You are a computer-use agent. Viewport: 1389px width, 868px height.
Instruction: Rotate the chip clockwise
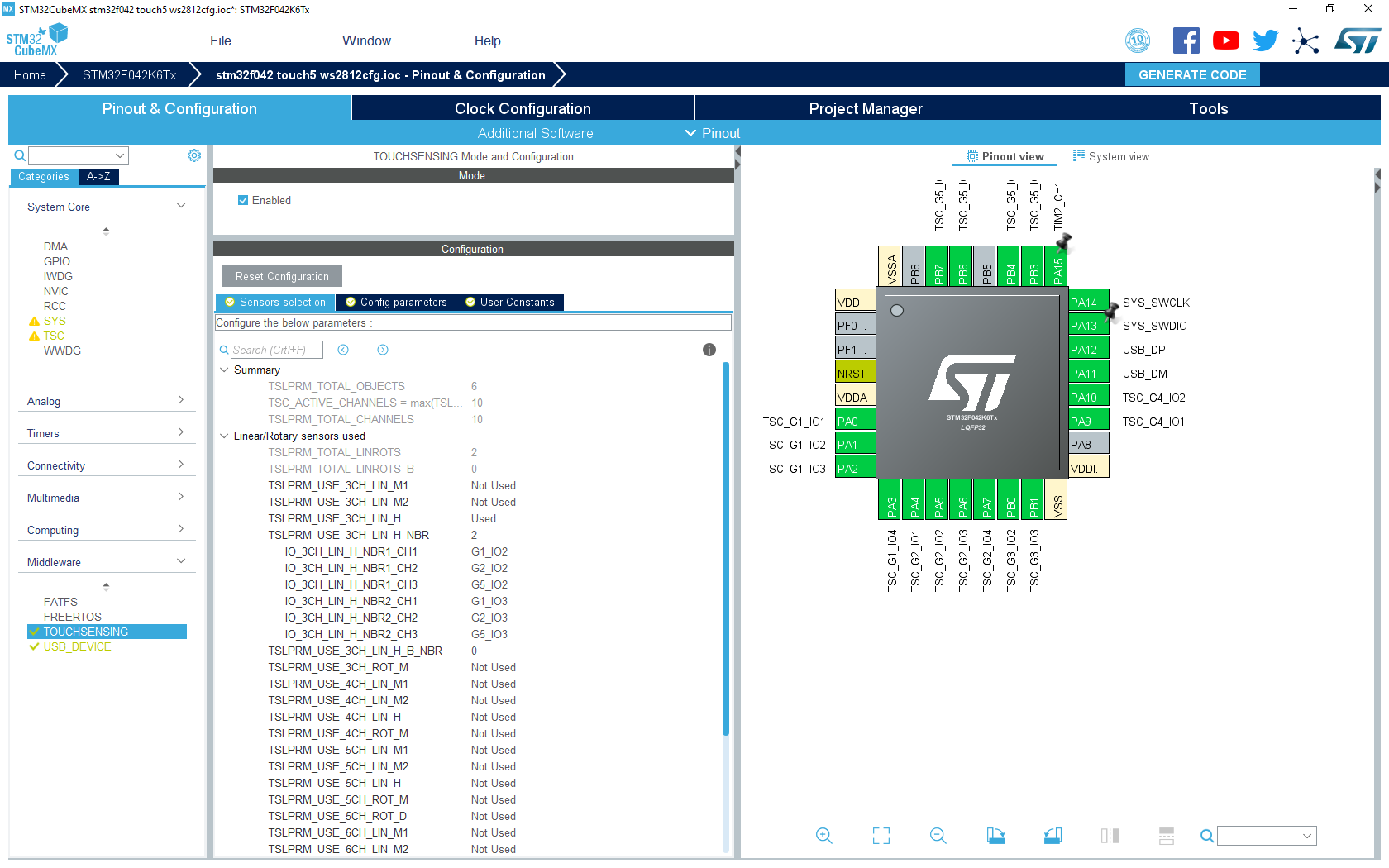point(995,836)
